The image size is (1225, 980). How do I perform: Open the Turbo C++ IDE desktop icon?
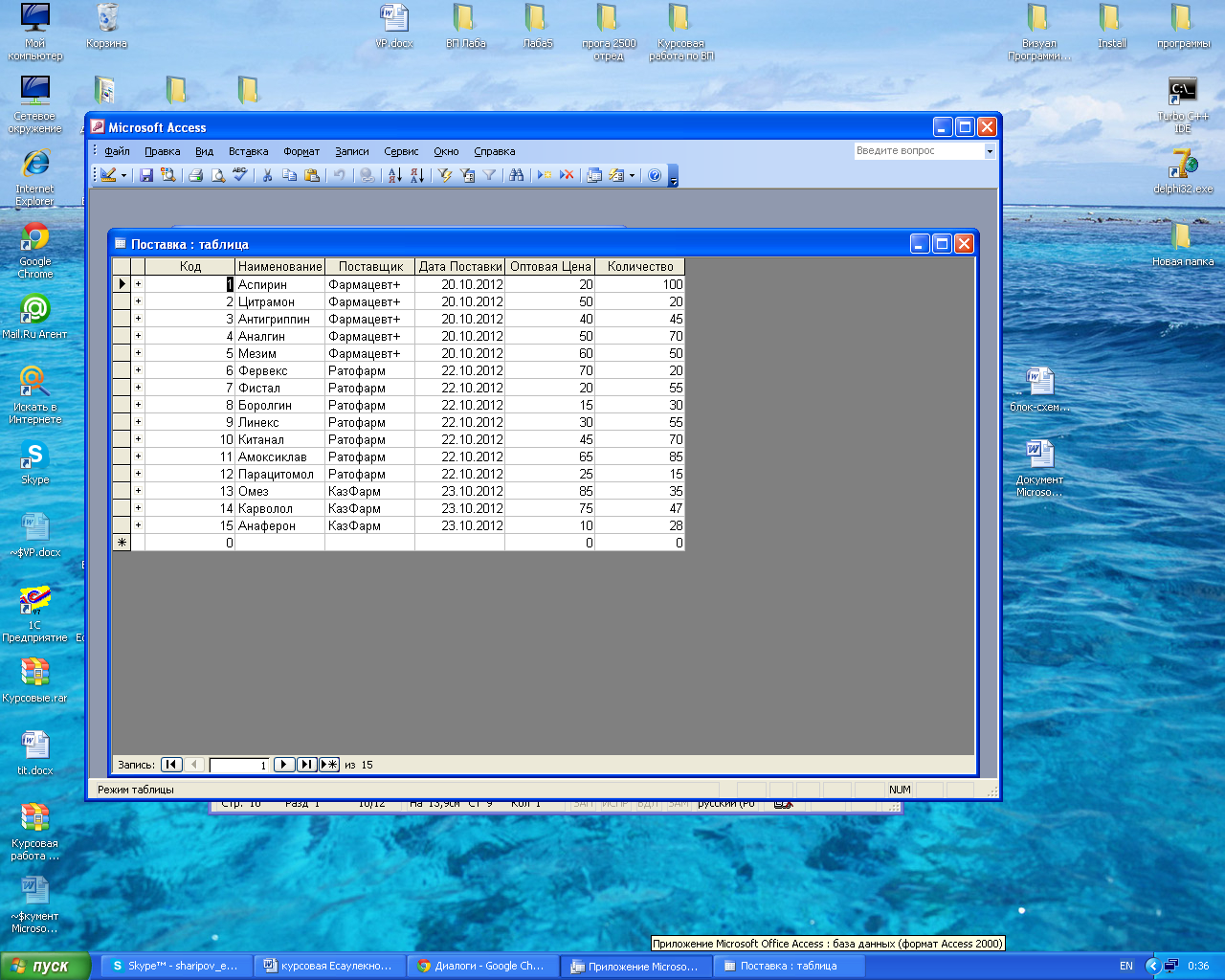(x=1183, y=105)
